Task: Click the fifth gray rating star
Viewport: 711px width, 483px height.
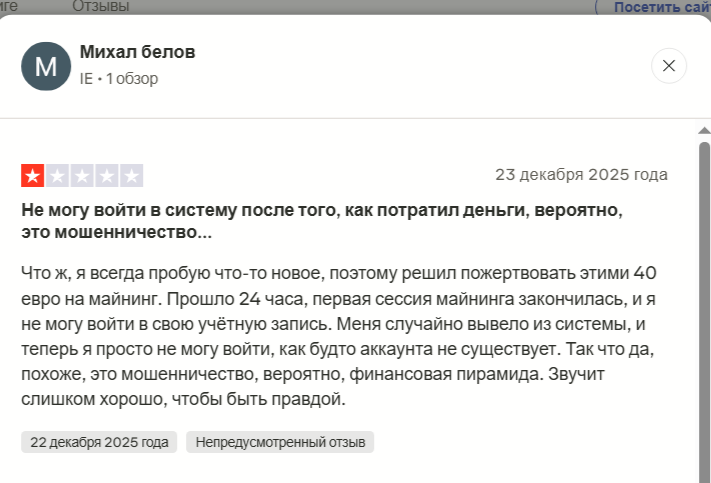Action: click(x=131, y=176)
